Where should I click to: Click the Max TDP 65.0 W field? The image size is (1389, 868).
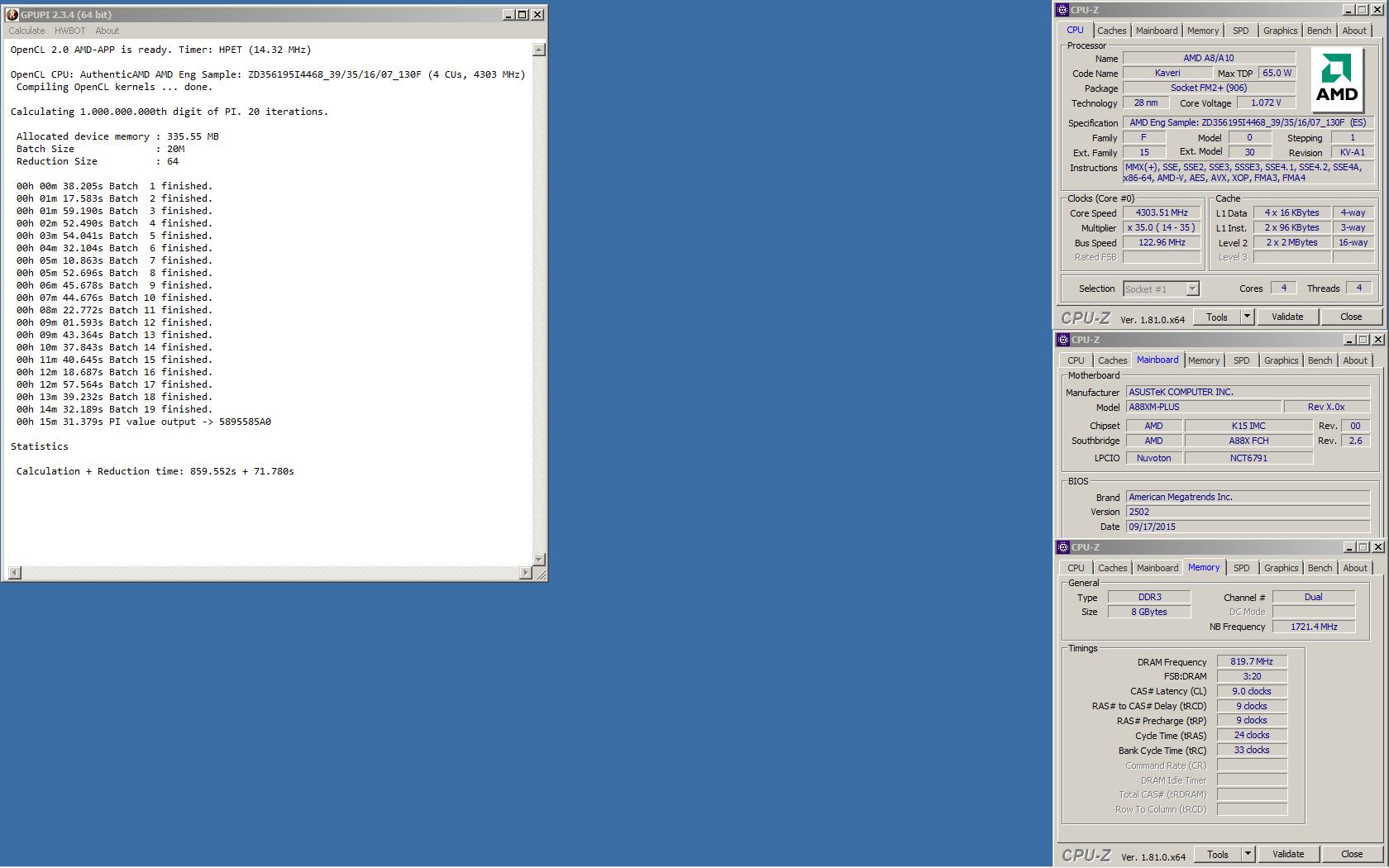tap(1277, 73)
